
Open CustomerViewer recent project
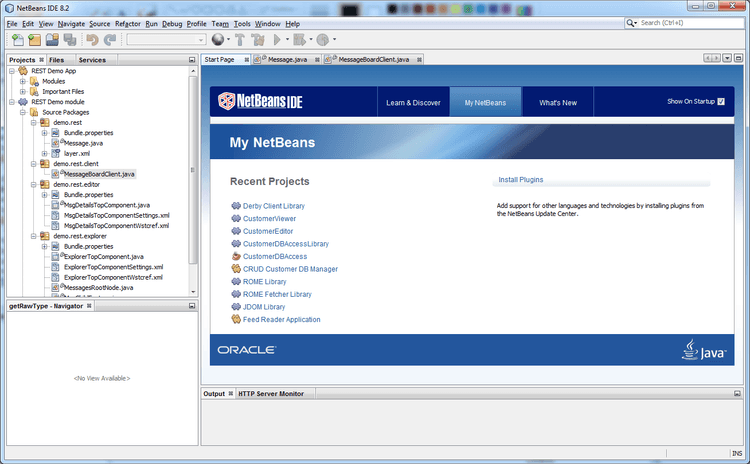point(269,219)
